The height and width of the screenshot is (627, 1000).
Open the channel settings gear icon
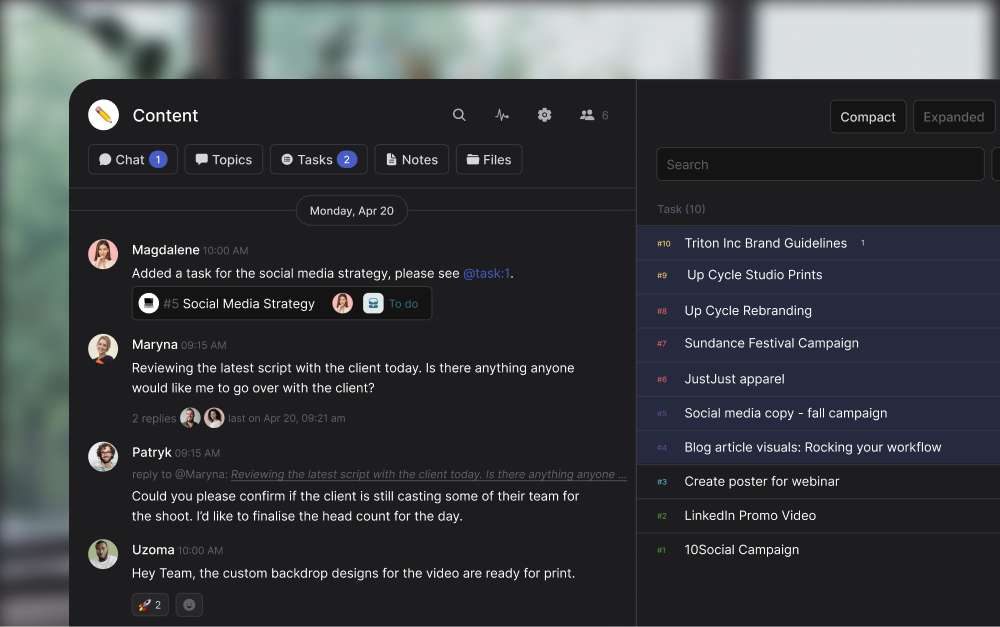[544, 114]
